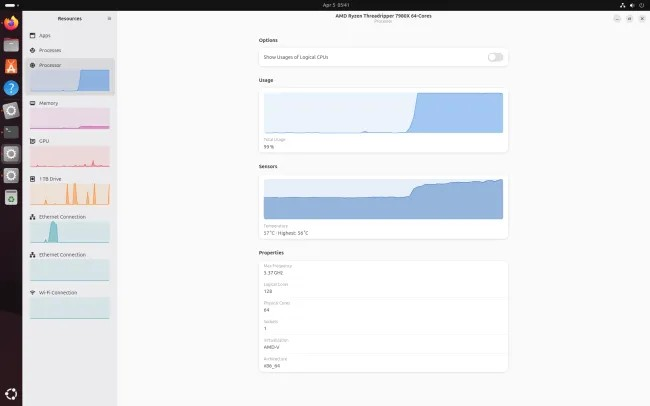Click the 1TB Drive disk icon

33,178
